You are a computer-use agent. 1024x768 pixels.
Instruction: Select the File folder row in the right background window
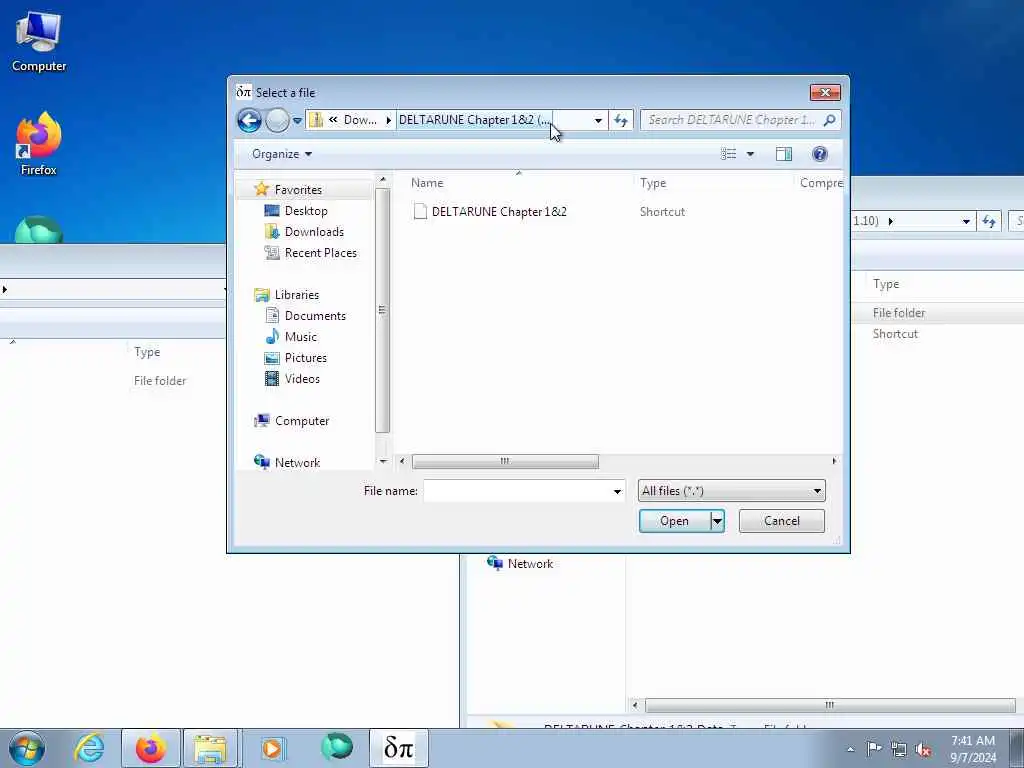938,313
